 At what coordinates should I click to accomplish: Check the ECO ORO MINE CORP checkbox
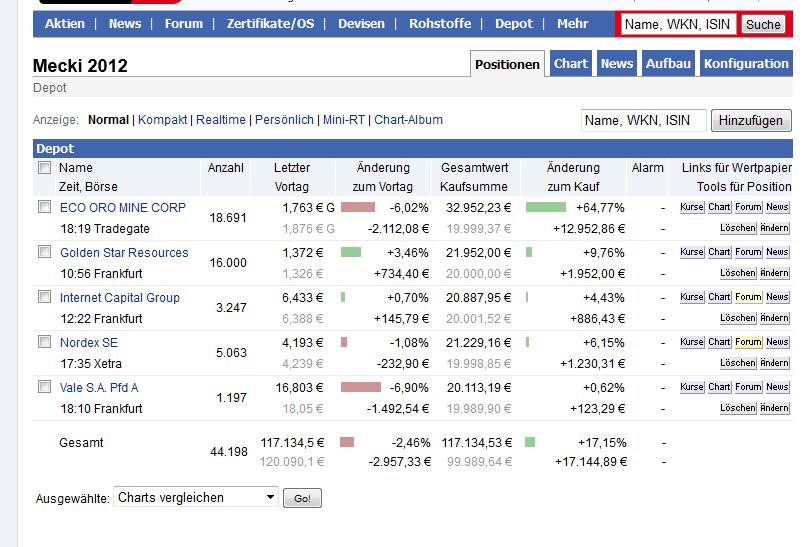[x=45, y=207]
